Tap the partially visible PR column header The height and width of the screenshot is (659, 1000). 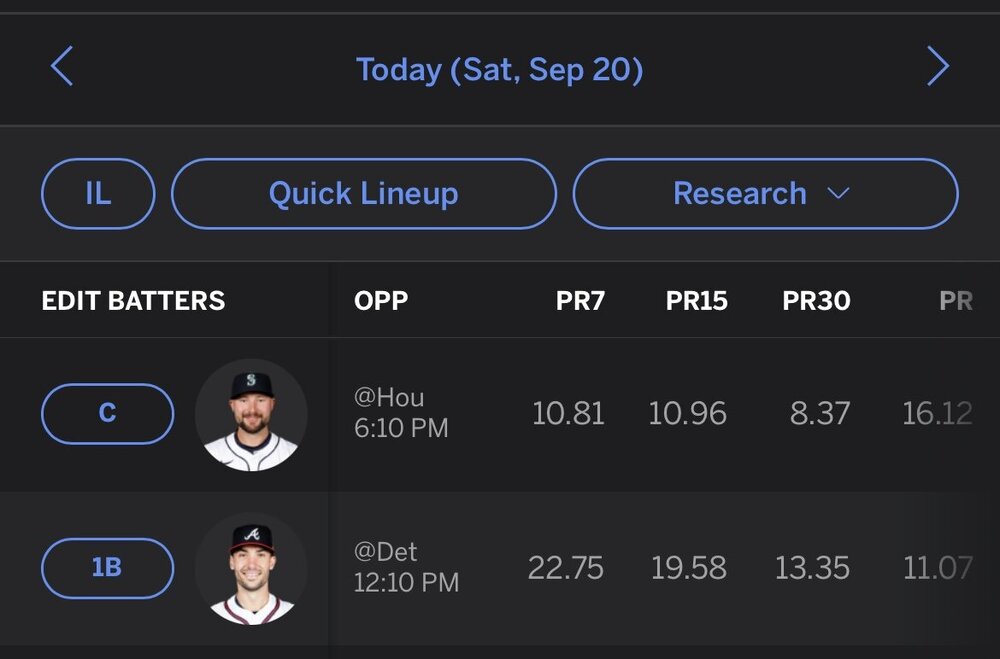pos(955,301)
